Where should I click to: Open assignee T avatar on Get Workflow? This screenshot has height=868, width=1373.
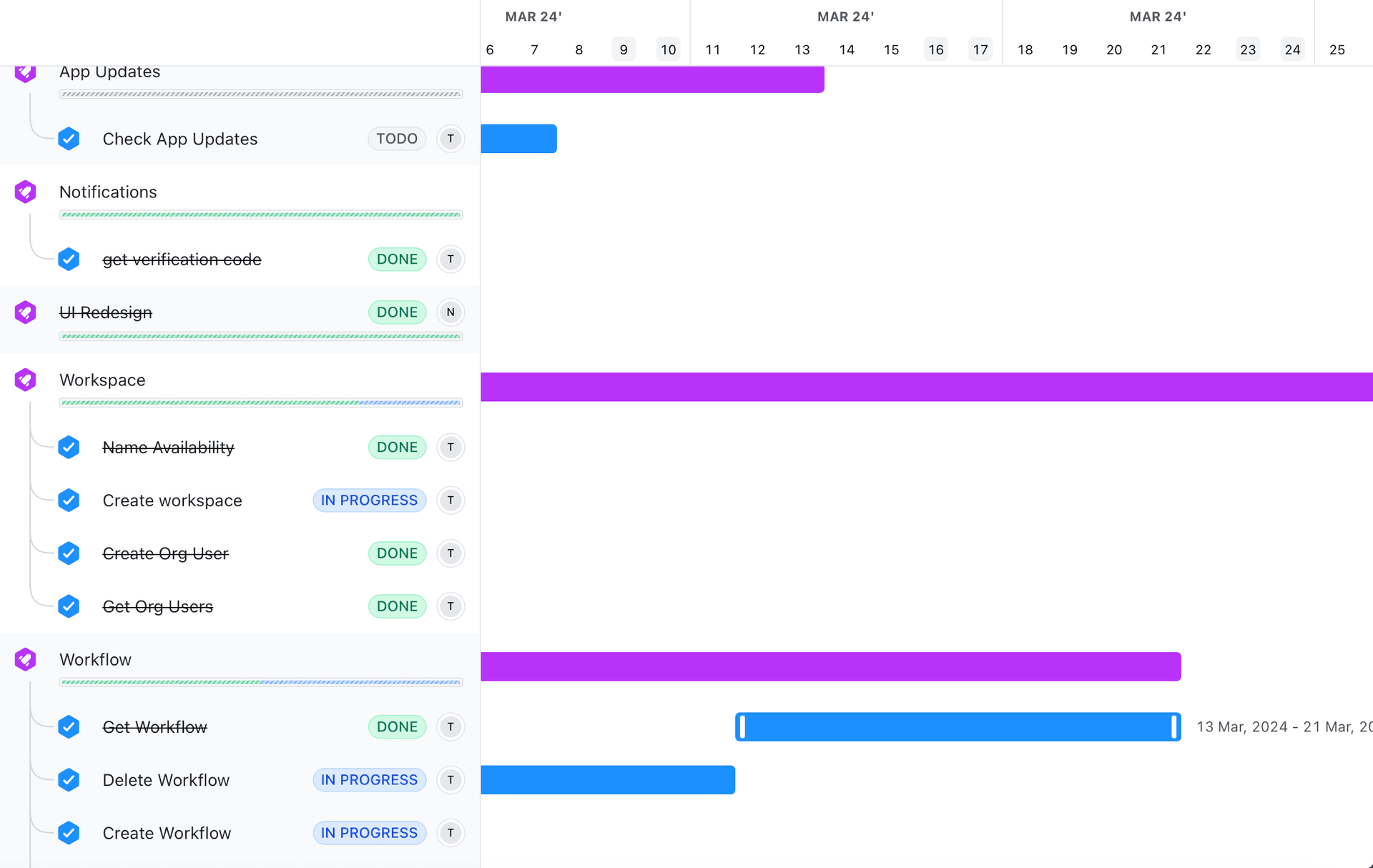451,726
